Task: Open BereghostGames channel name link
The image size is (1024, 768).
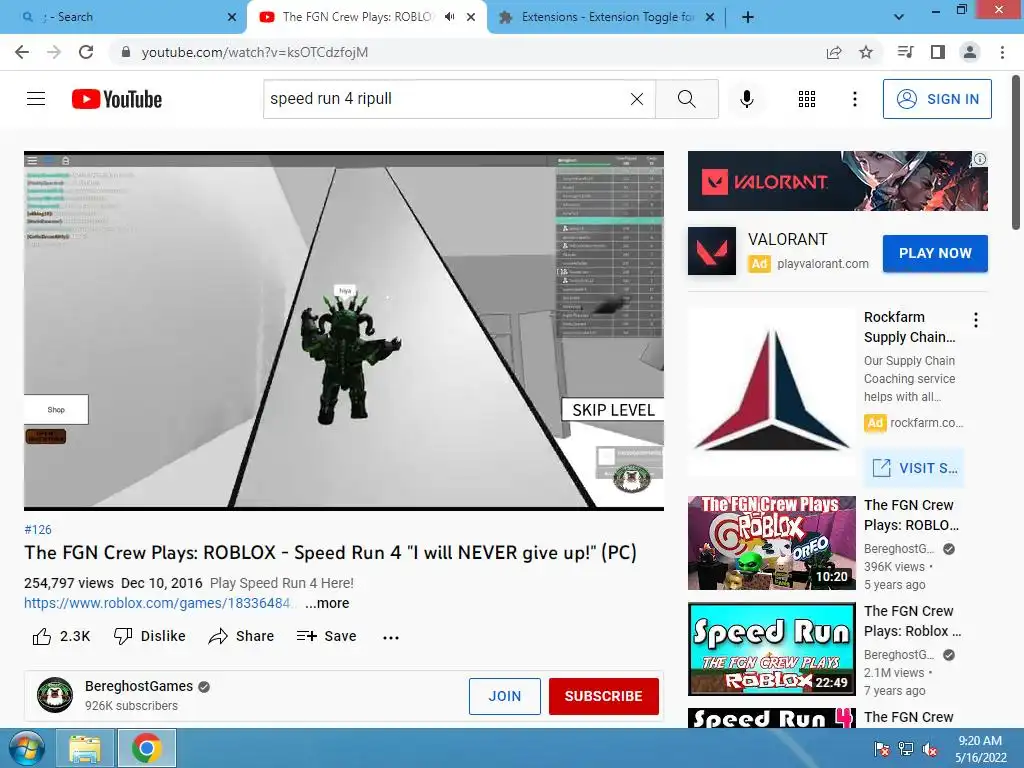Action: pos(139,686)
